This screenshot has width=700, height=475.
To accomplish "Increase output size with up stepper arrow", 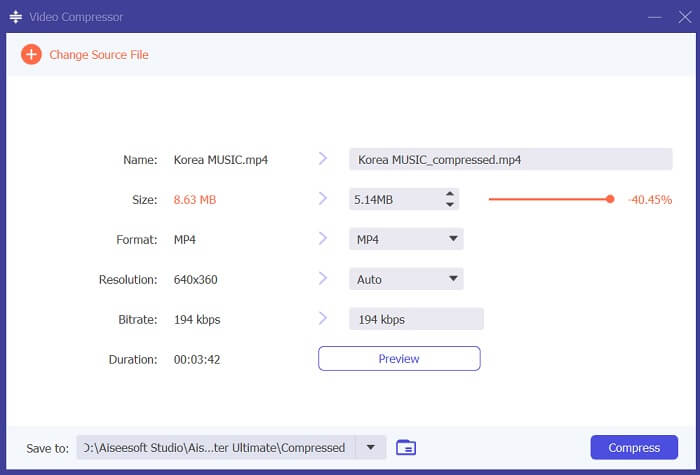I will tap(450, 194).
